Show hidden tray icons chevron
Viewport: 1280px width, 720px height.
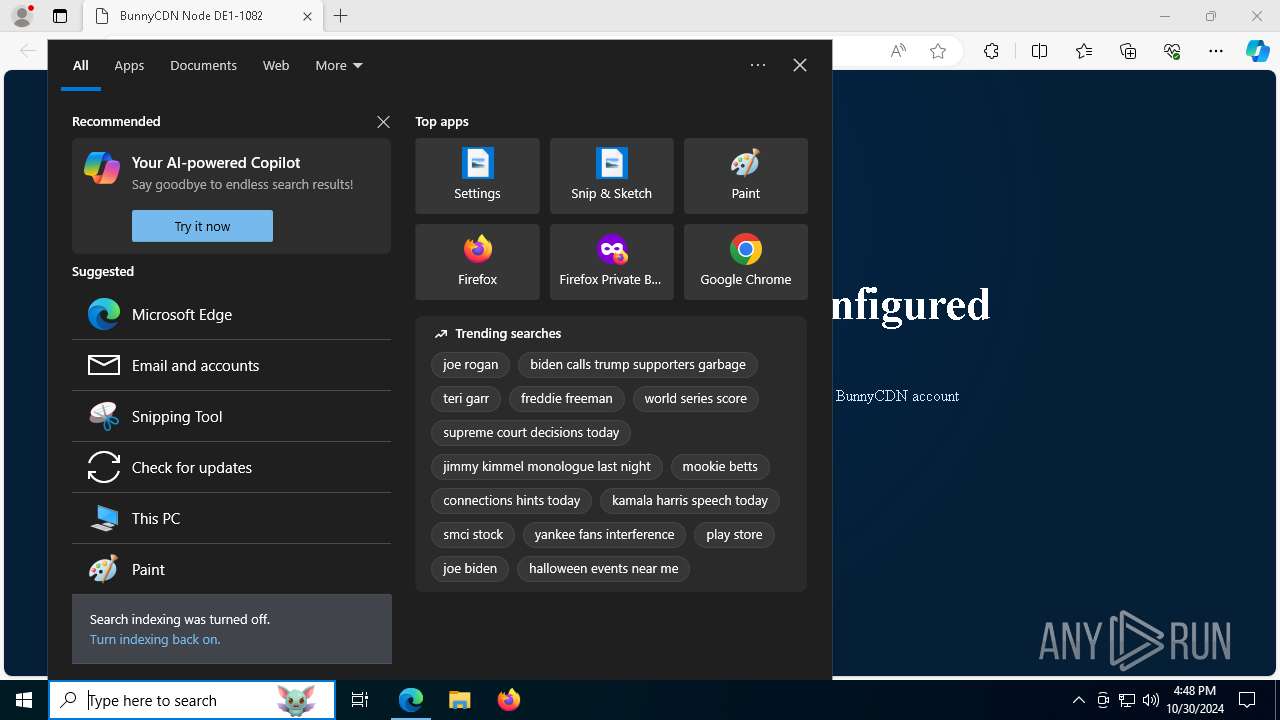(1078, 700)
